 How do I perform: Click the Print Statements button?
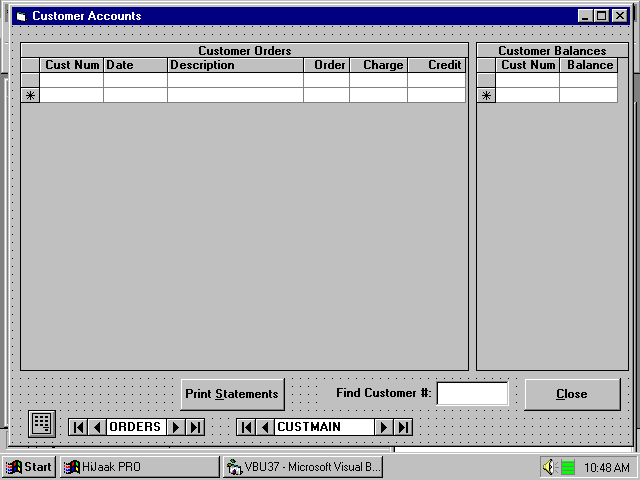232,394
